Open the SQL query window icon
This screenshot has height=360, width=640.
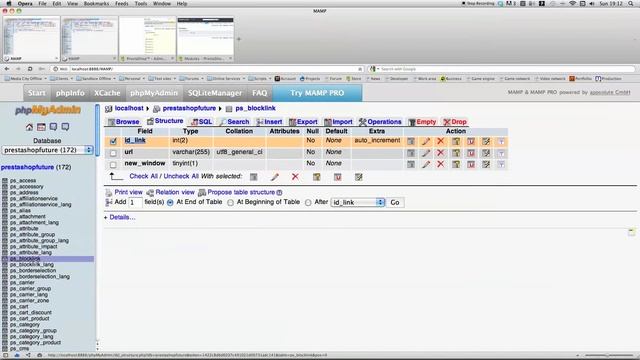click(x=41, y=127)
